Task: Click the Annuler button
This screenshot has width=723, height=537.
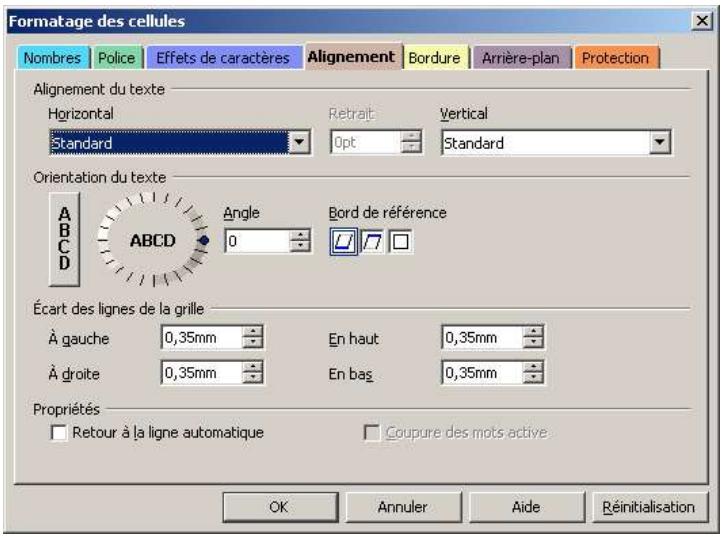Action: (403, 507)
